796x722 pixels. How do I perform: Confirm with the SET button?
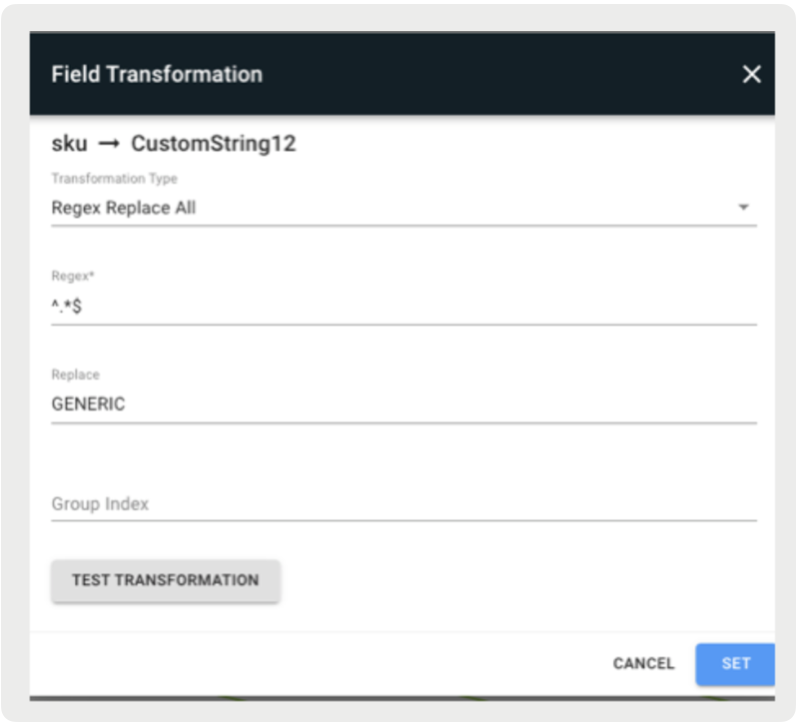coord(735,664)
